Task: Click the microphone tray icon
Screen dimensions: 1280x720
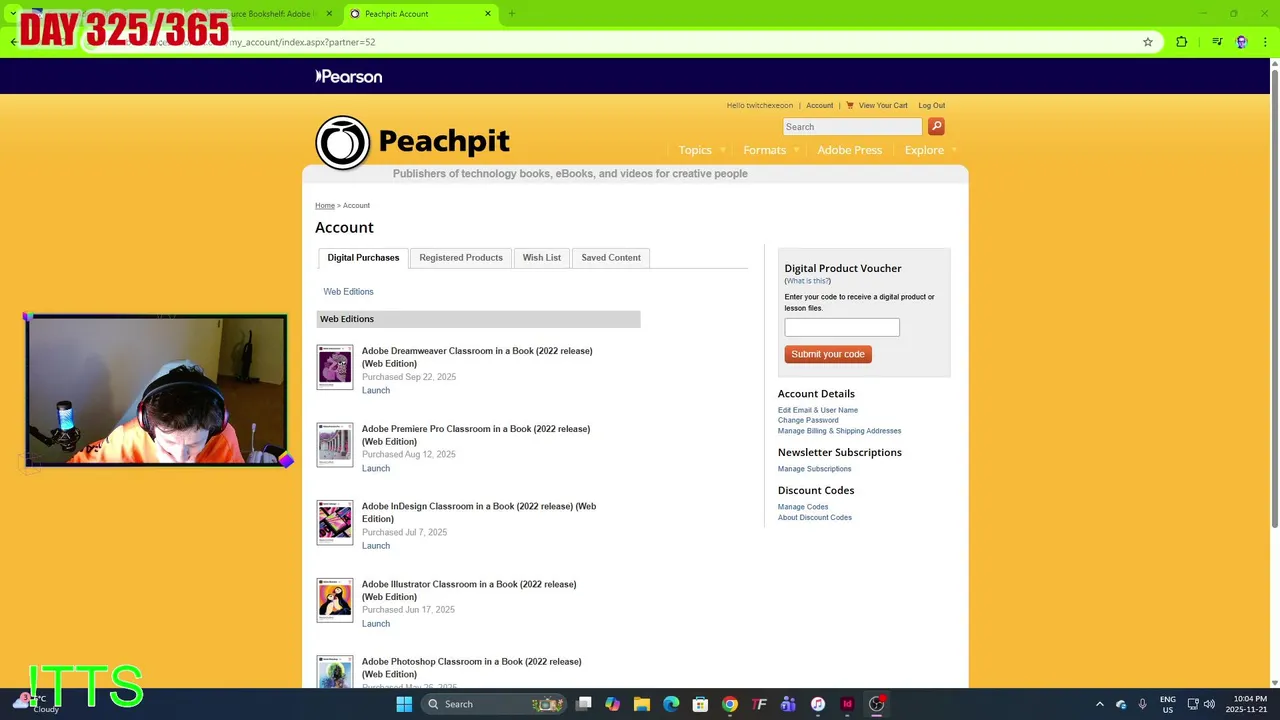Action: 1142,704
